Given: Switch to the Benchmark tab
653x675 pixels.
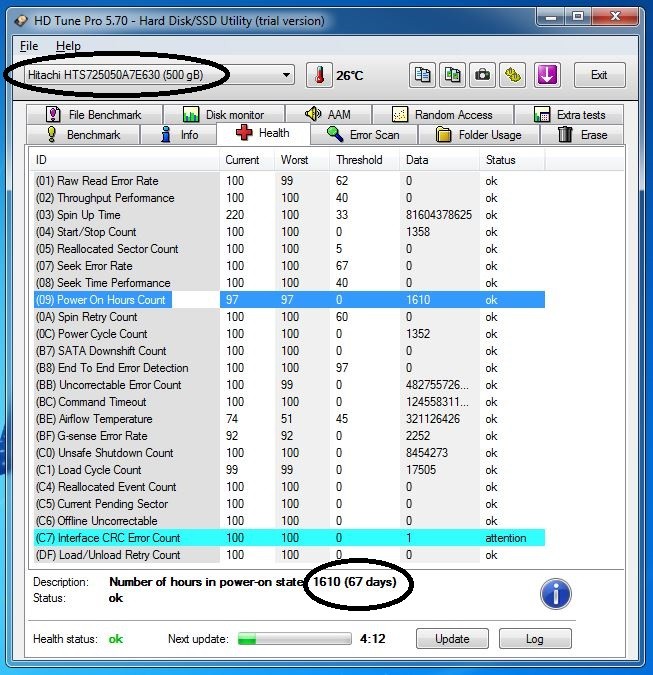Looking at the screenshot, I should pos(83,135).
